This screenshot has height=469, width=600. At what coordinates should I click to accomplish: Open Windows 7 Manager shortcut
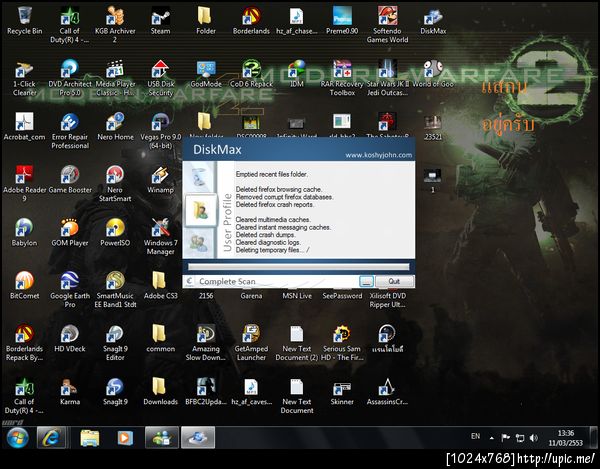[x=160, y=236]
